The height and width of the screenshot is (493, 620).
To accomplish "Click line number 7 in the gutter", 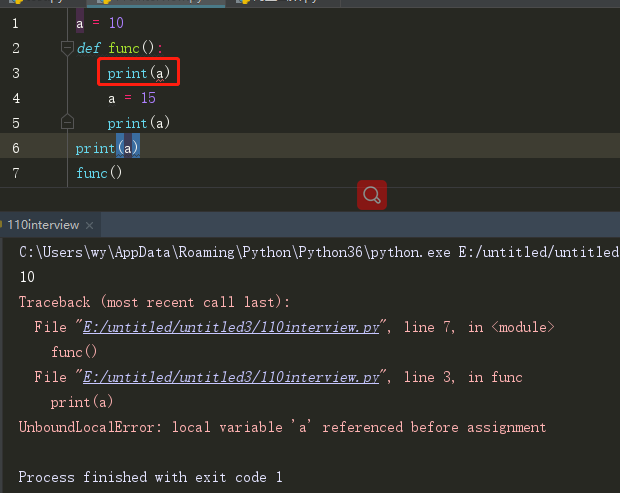I will (15, 172).
